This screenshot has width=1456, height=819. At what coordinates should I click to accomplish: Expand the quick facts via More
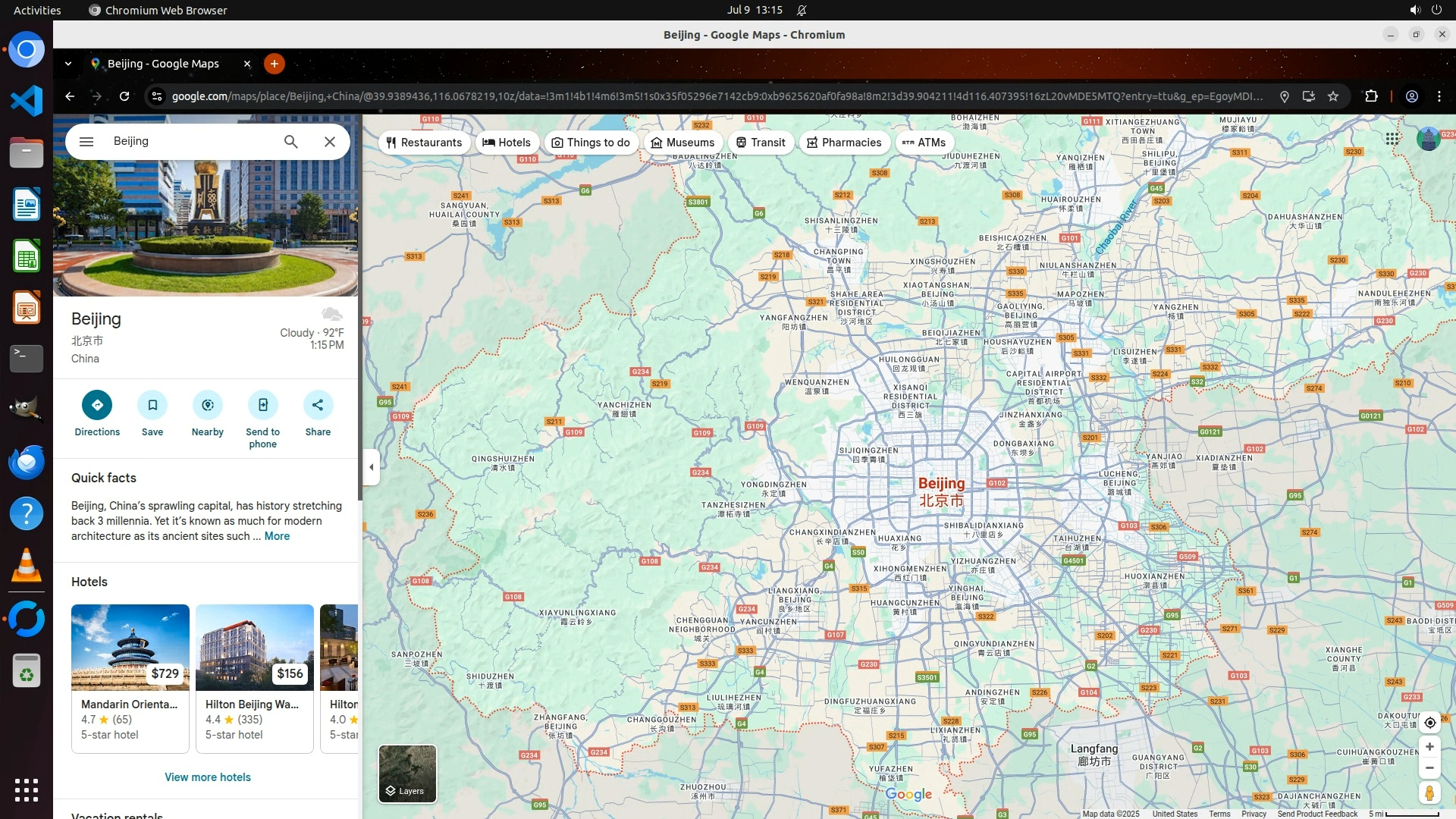coord(277,536)
